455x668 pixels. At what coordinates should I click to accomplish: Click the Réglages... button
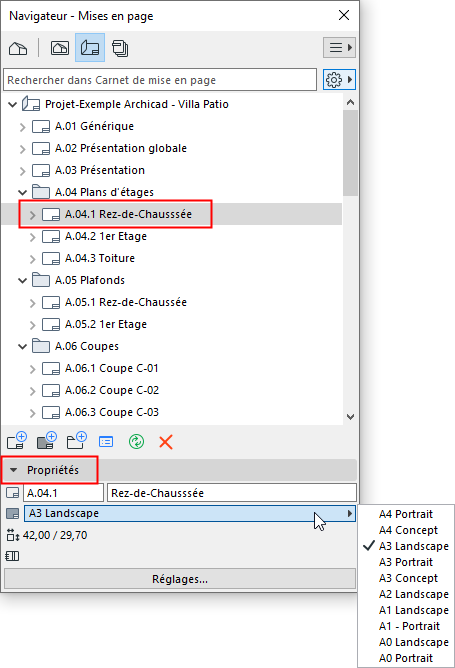pyautogui.click(x=180, y=579)
